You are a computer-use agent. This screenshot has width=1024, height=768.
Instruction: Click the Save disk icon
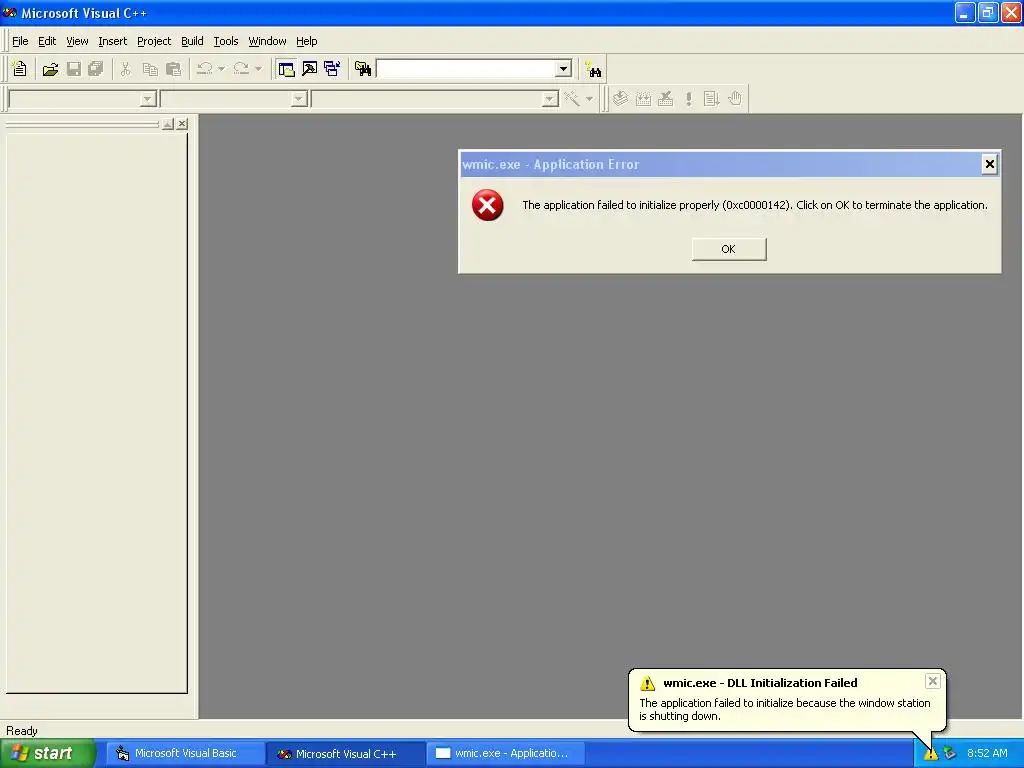(74, 69)
